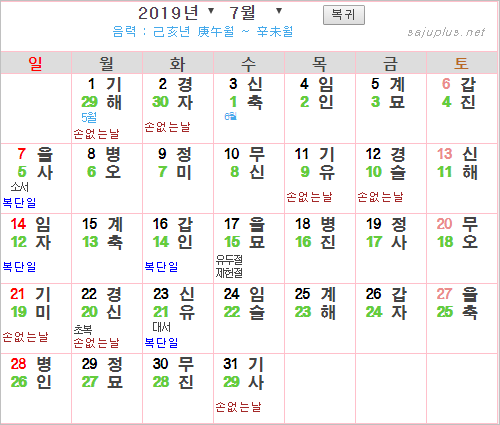Screen dimensions: 500x425
Task: Select Saturday July 6 갑진 cell
Action: click(x=462, y=109)
